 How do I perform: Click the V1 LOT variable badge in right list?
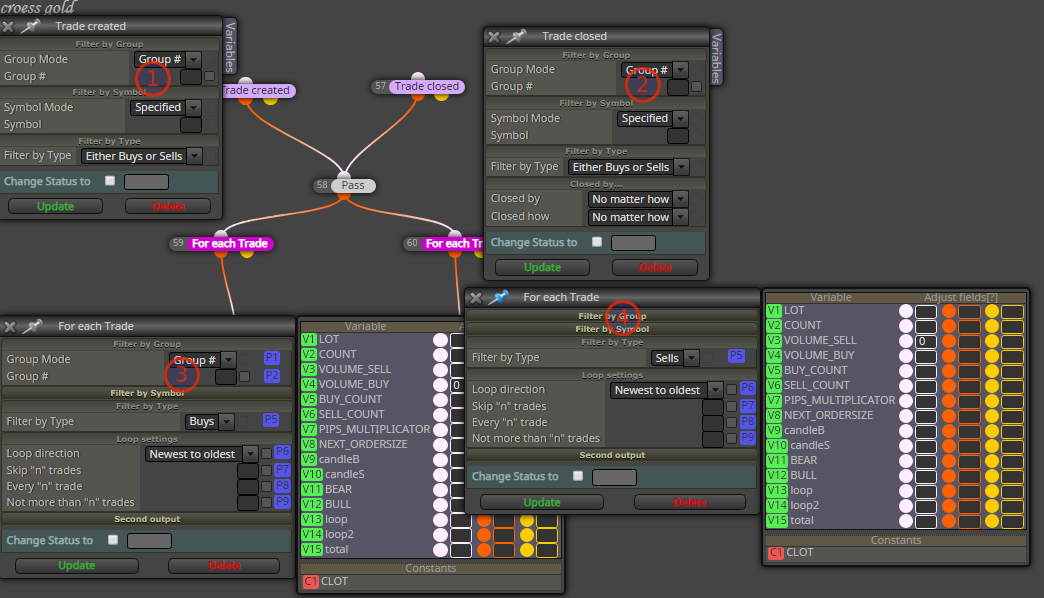click(x=774, y=310)
